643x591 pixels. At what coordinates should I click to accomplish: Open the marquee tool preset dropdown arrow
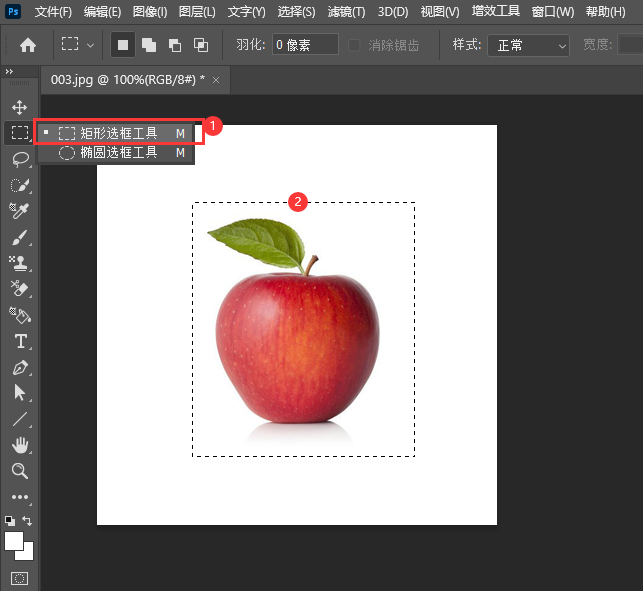[91, 45]
